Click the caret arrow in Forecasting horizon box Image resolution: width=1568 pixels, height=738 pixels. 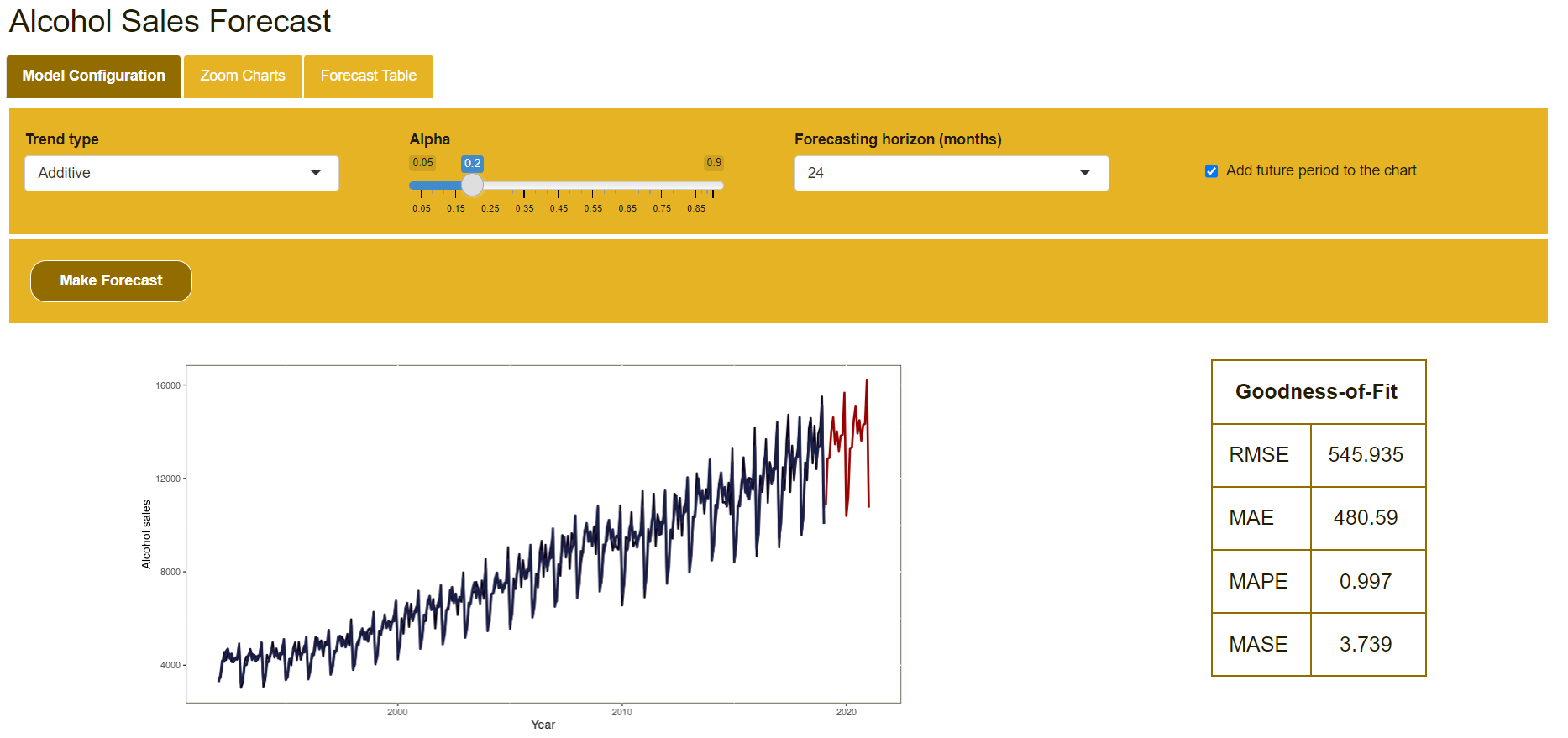(x=1085, y=173)
